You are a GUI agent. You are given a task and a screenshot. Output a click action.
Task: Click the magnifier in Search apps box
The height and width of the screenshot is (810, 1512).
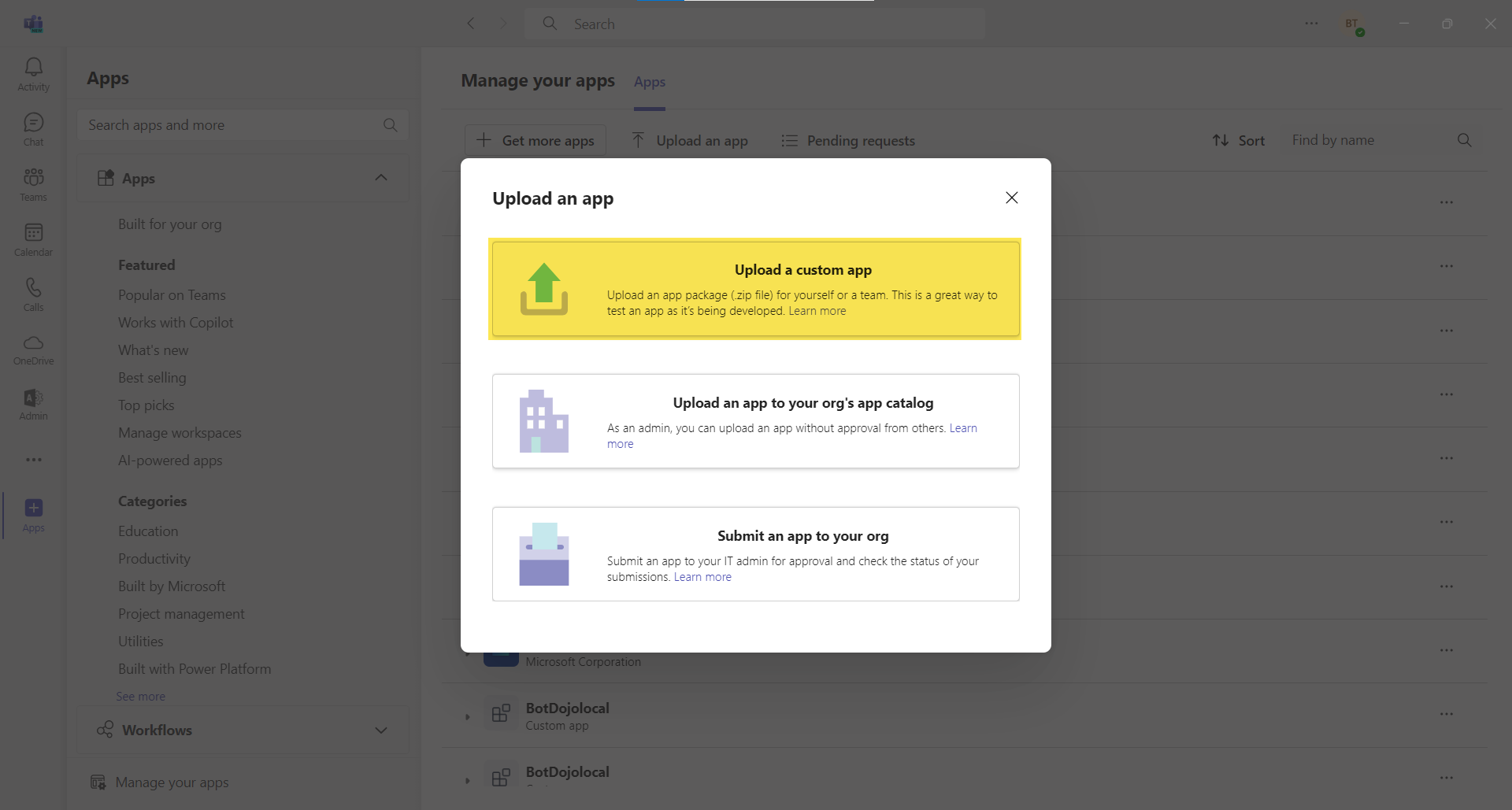click(x=390, y=125)
